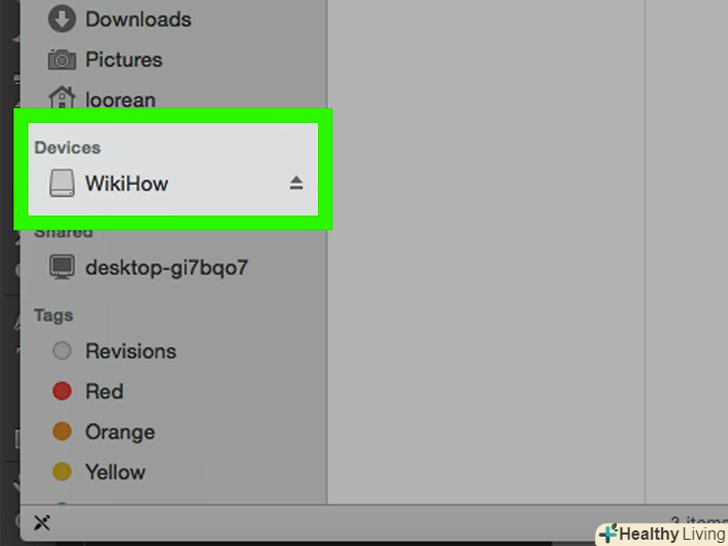Image resolution: width=728 pixels, height=546 pixels.
Task: Eject the WikiHow drive
Action: pos(296,183)
